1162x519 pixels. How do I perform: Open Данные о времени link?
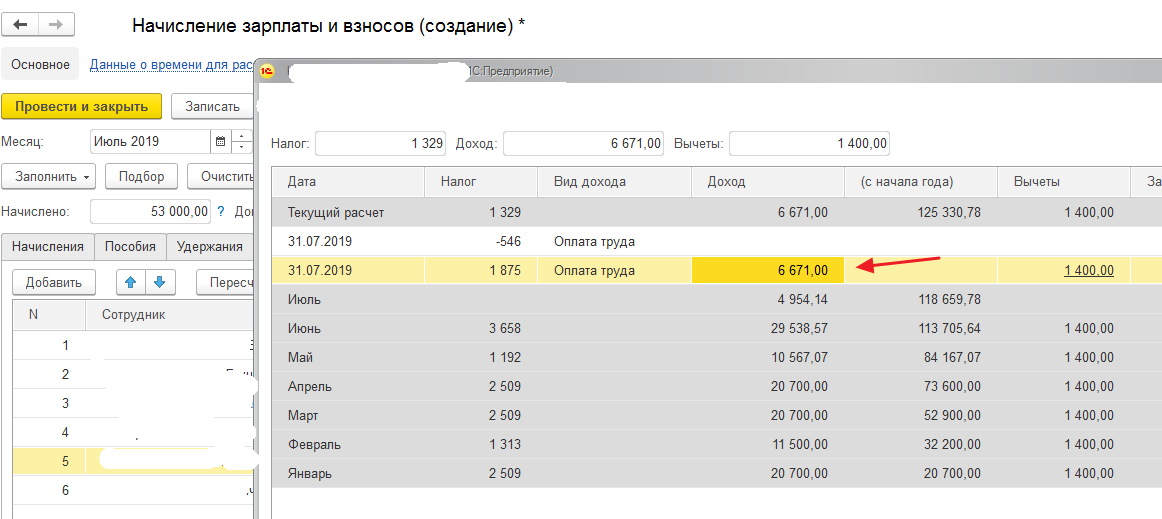point(171,65)
